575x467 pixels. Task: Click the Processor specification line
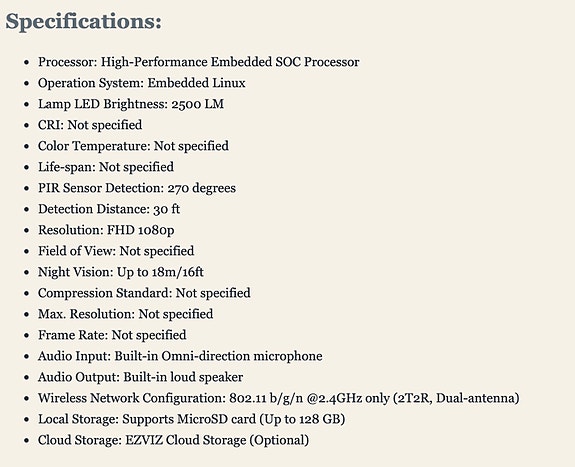[198, 62]
